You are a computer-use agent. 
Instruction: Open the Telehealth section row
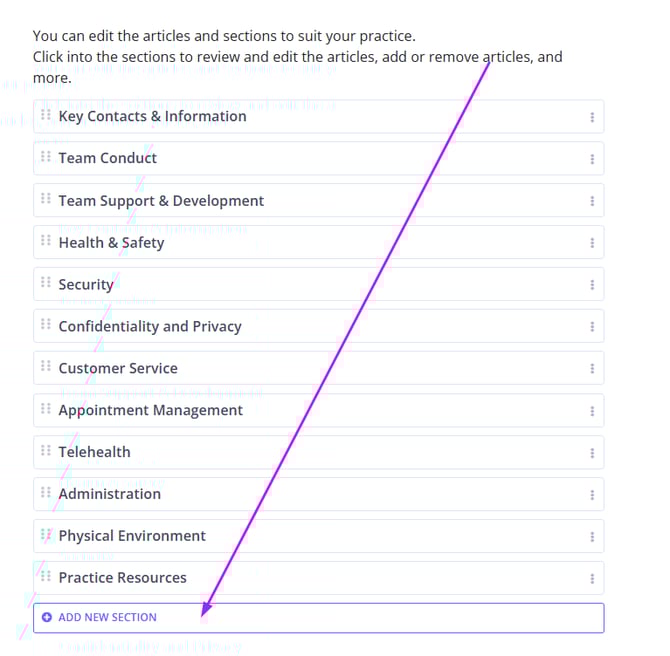(x=94, y=452)
